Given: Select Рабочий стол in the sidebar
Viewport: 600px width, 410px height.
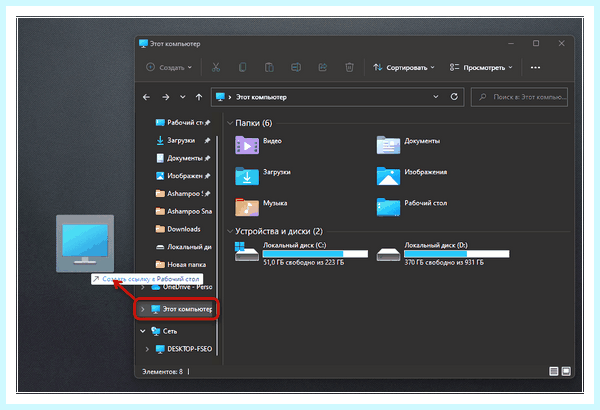Looking at the screenshot, I should (183, 123).
